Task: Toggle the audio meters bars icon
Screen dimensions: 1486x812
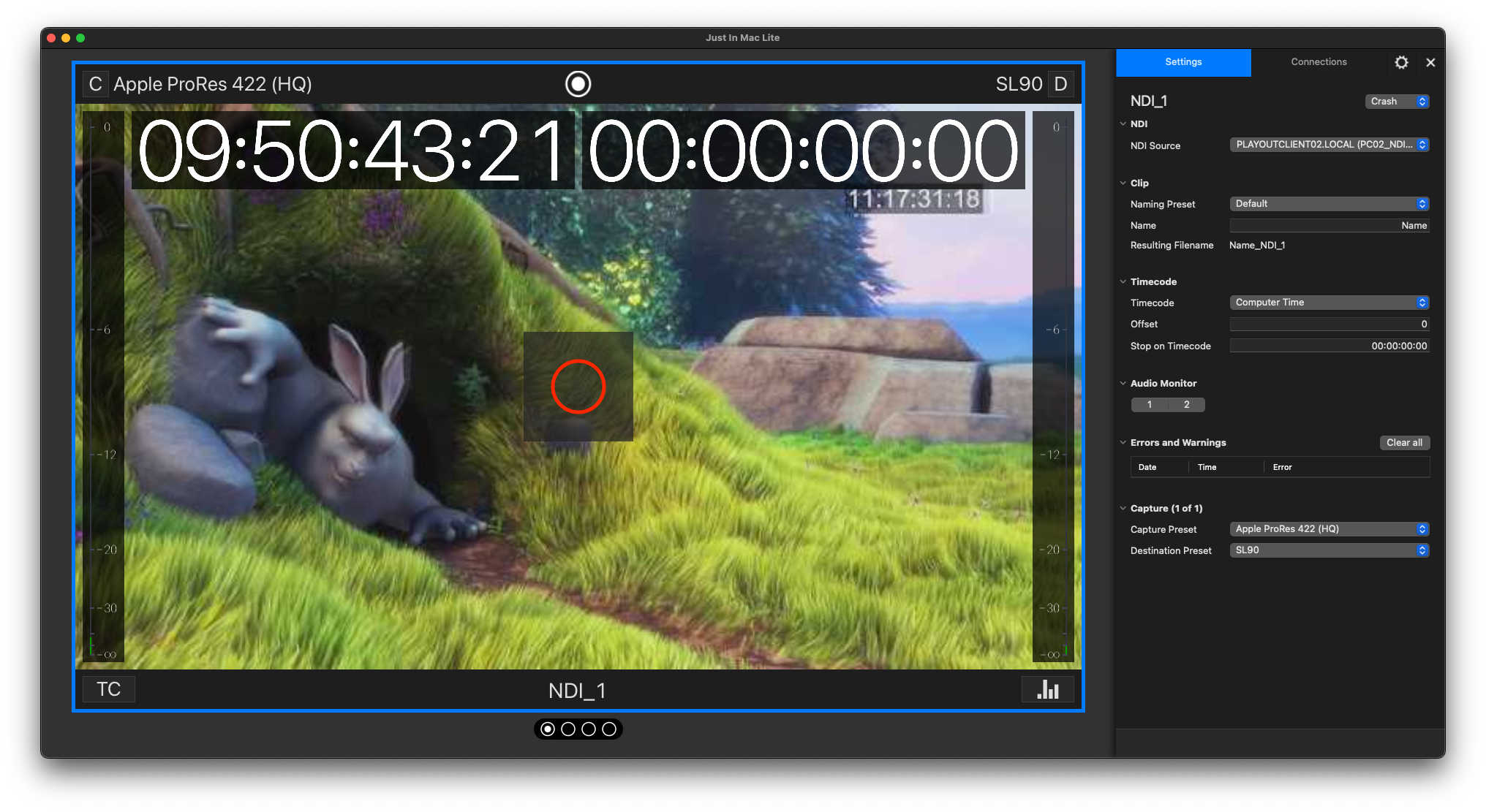Action: point(1048,689)
